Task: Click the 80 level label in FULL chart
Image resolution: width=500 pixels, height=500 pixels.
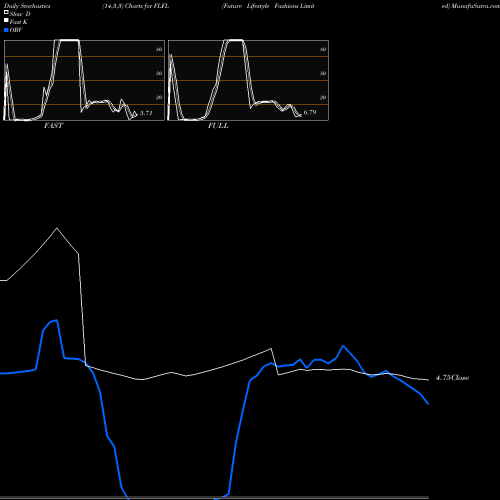Action: pyautogui.click(x=323, y=49)
